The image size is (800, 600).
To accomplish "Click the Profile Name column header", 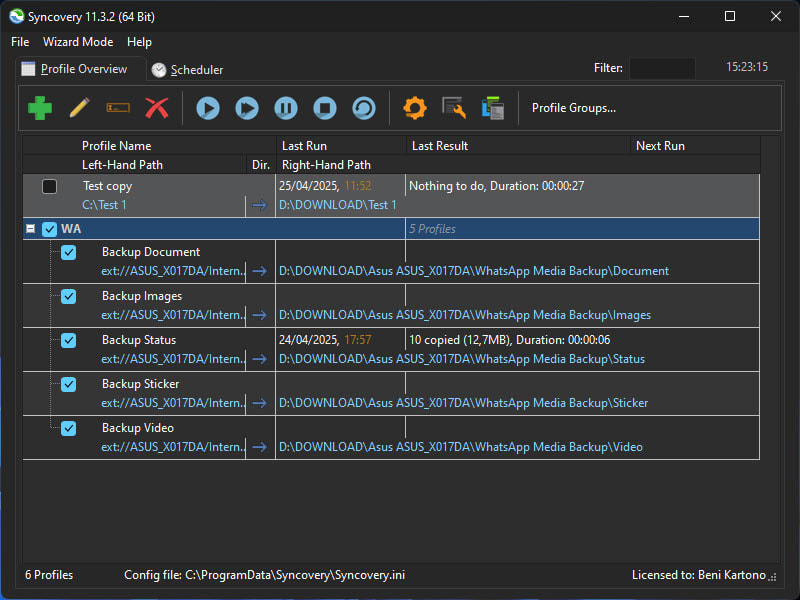I will pyautogui.click(x=116, y=146).
